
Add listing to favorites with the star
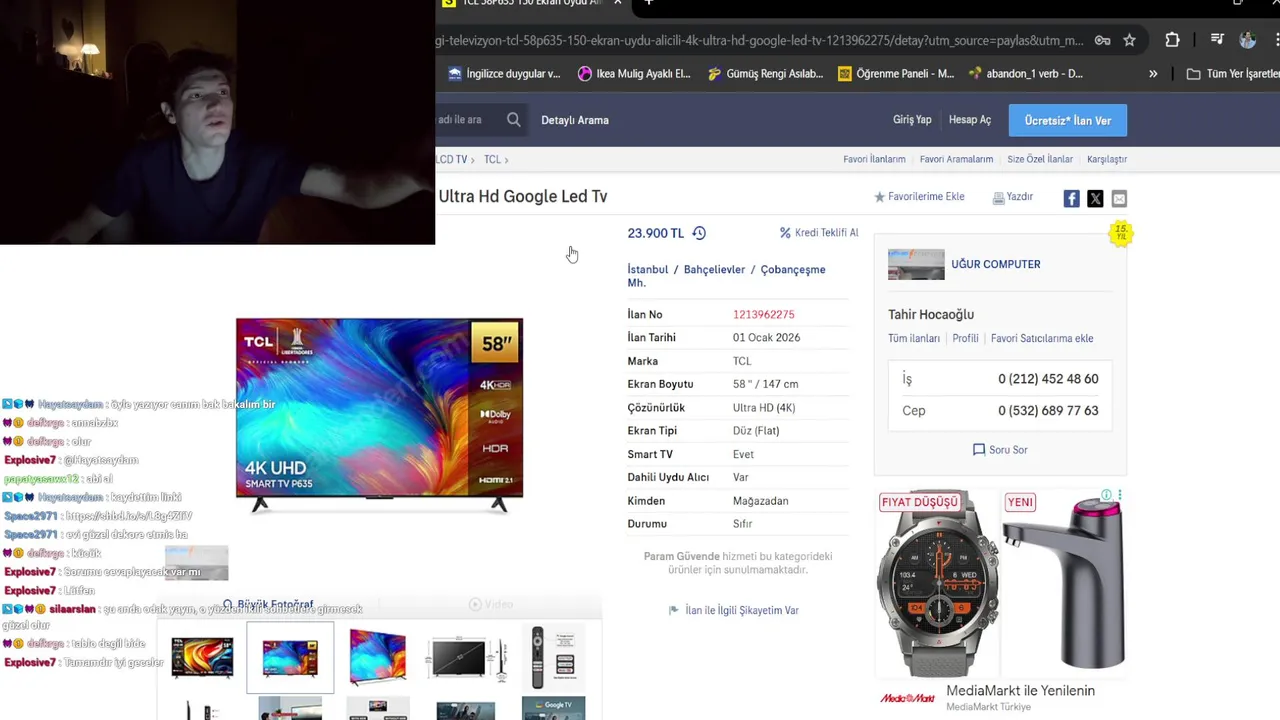click(x=919, y=197)
